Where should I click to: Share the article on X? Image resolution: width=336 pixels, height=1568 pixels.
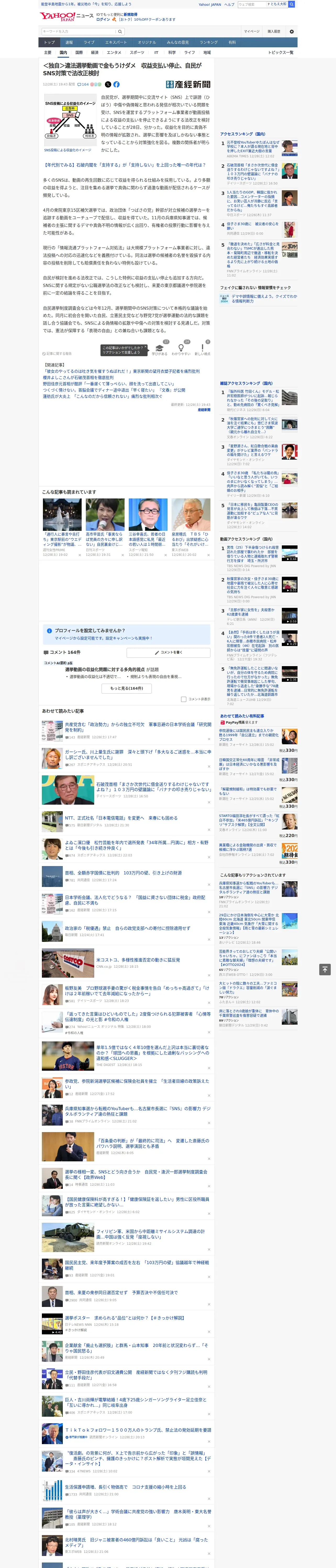tap(108, 85)
